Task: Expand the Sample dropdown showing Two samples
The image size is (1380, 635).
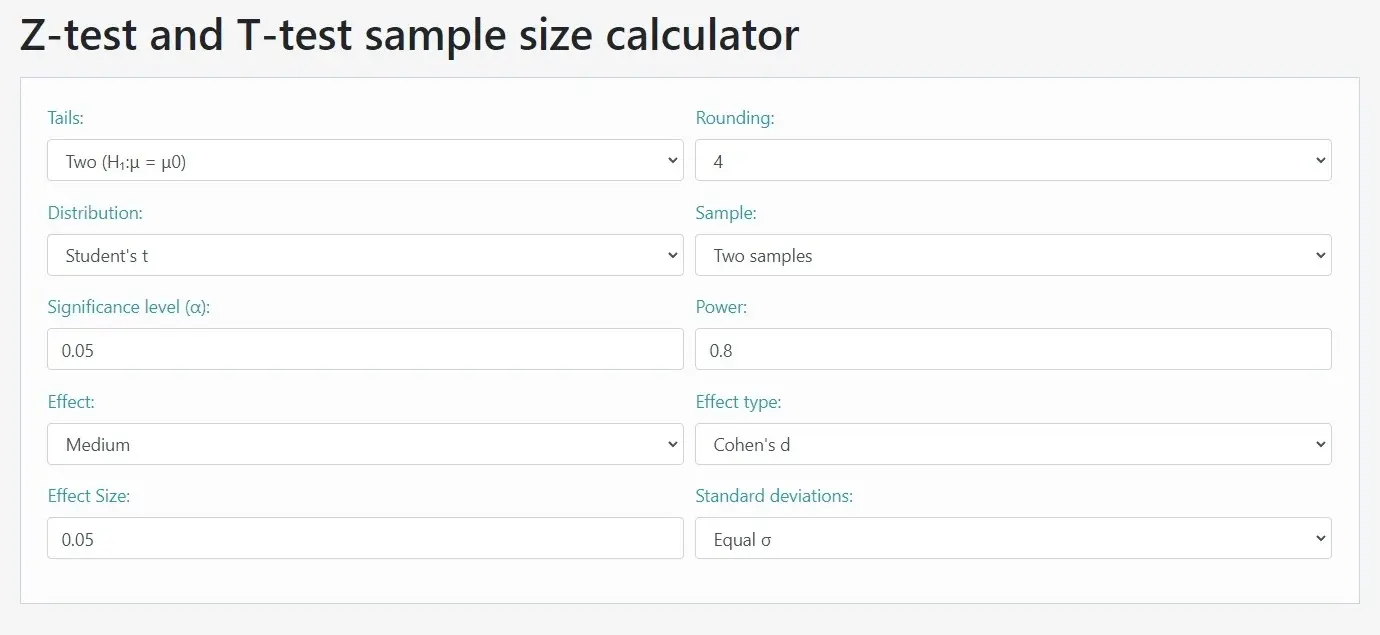Action: click(1013, 255)
